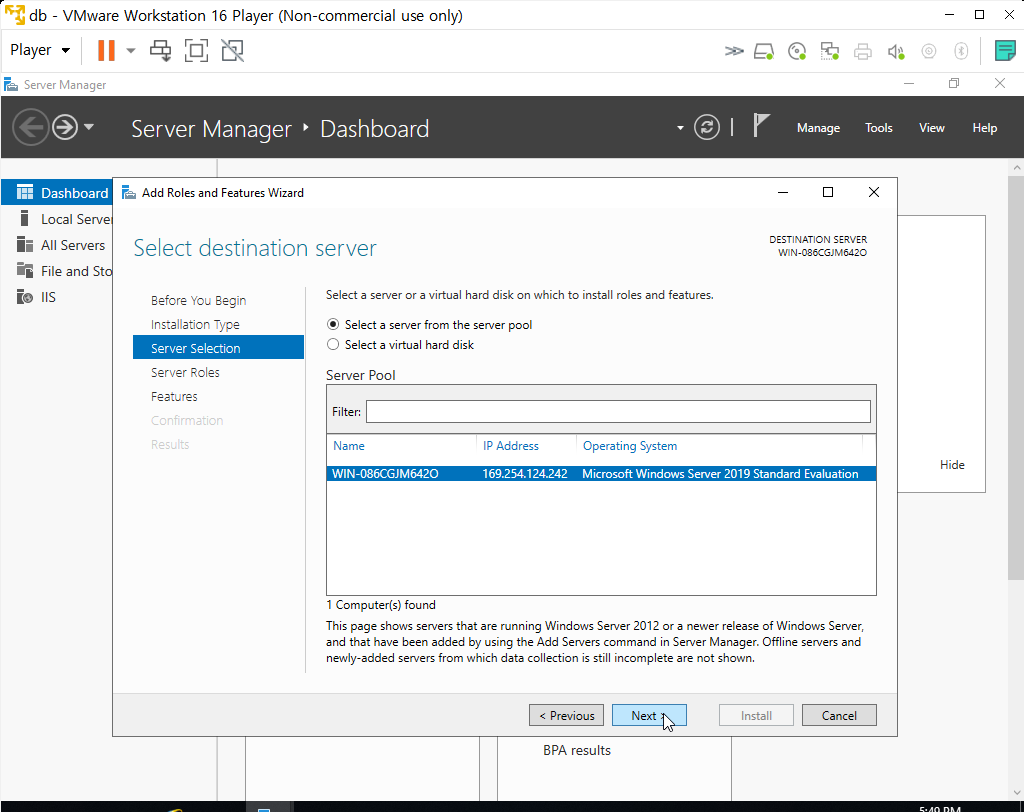The width and height of the screenshot is (1024, 812).
Task: Go to Installation Type wizard step
Action: pos(195,325)
